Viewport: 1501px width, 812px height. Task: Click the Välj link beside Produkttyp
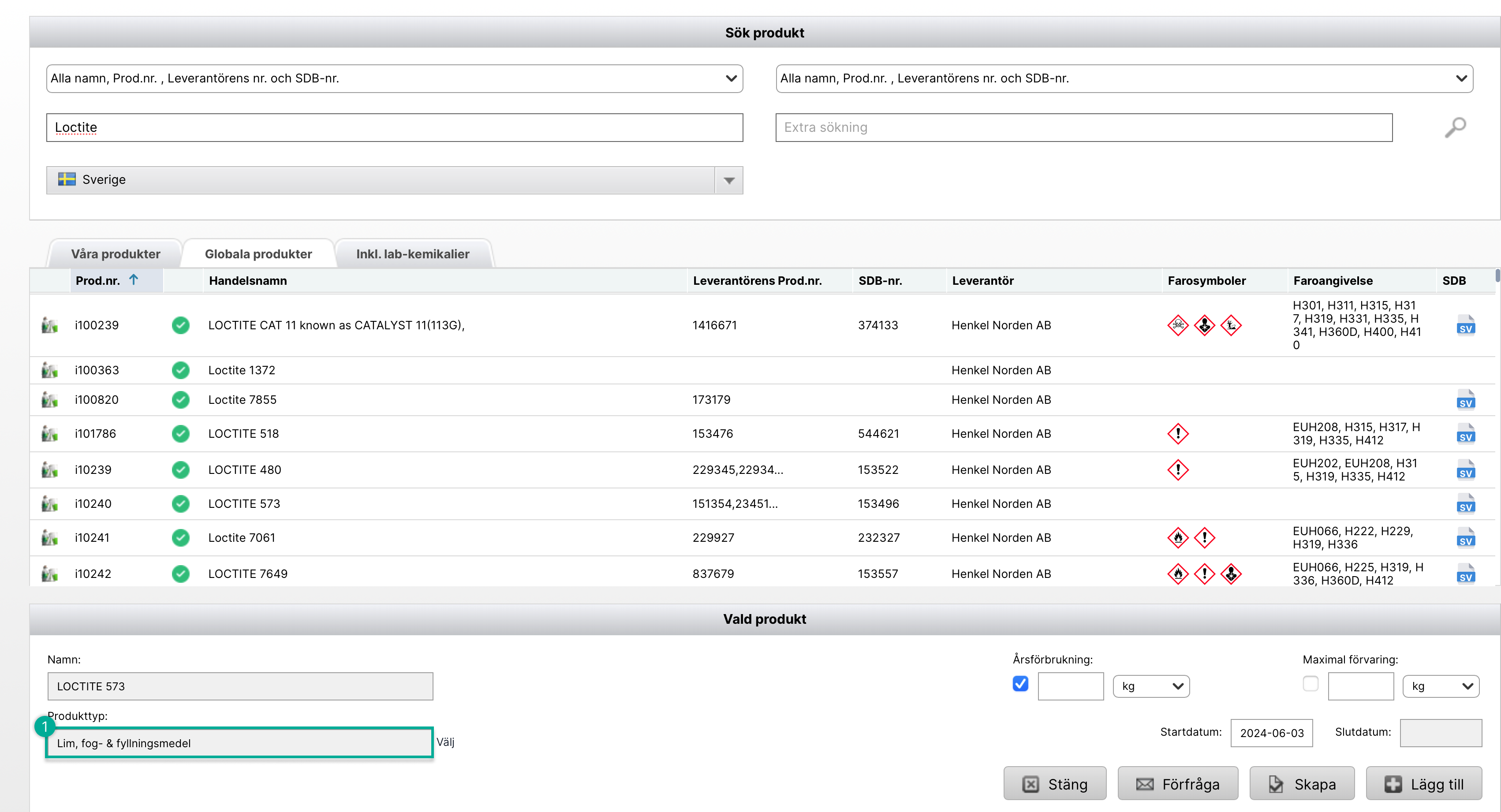point(445,742)
